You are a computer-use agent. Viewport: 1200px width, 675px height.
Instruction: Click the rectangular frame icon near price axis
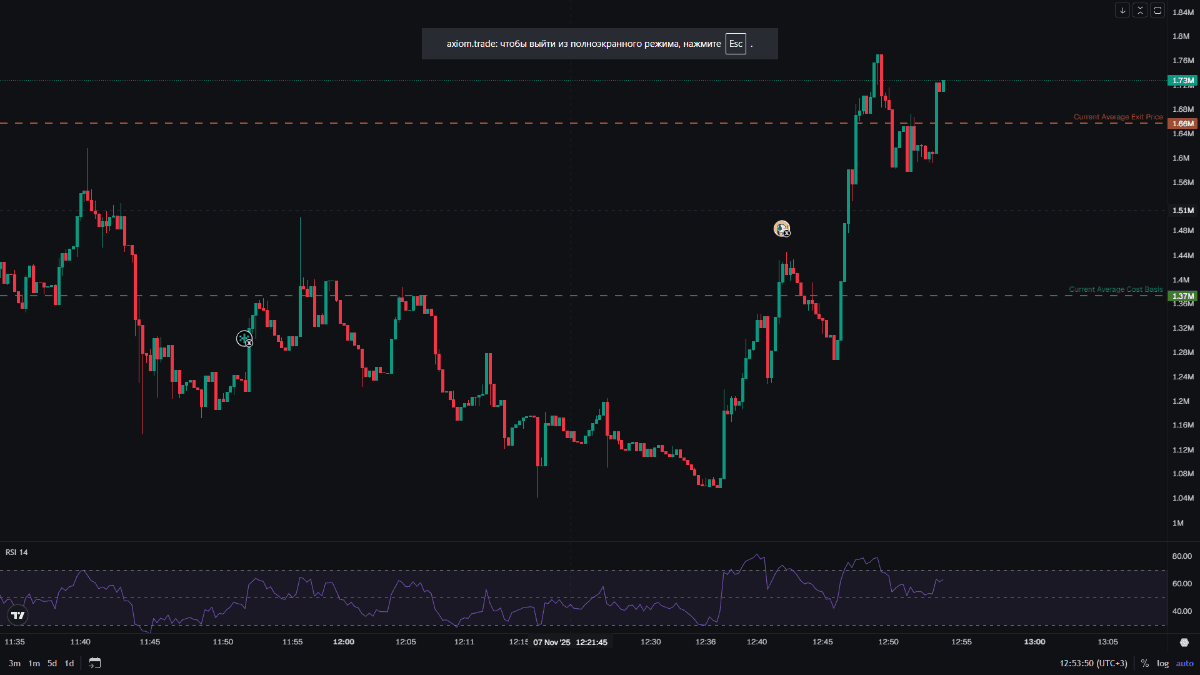point(1158,11)
